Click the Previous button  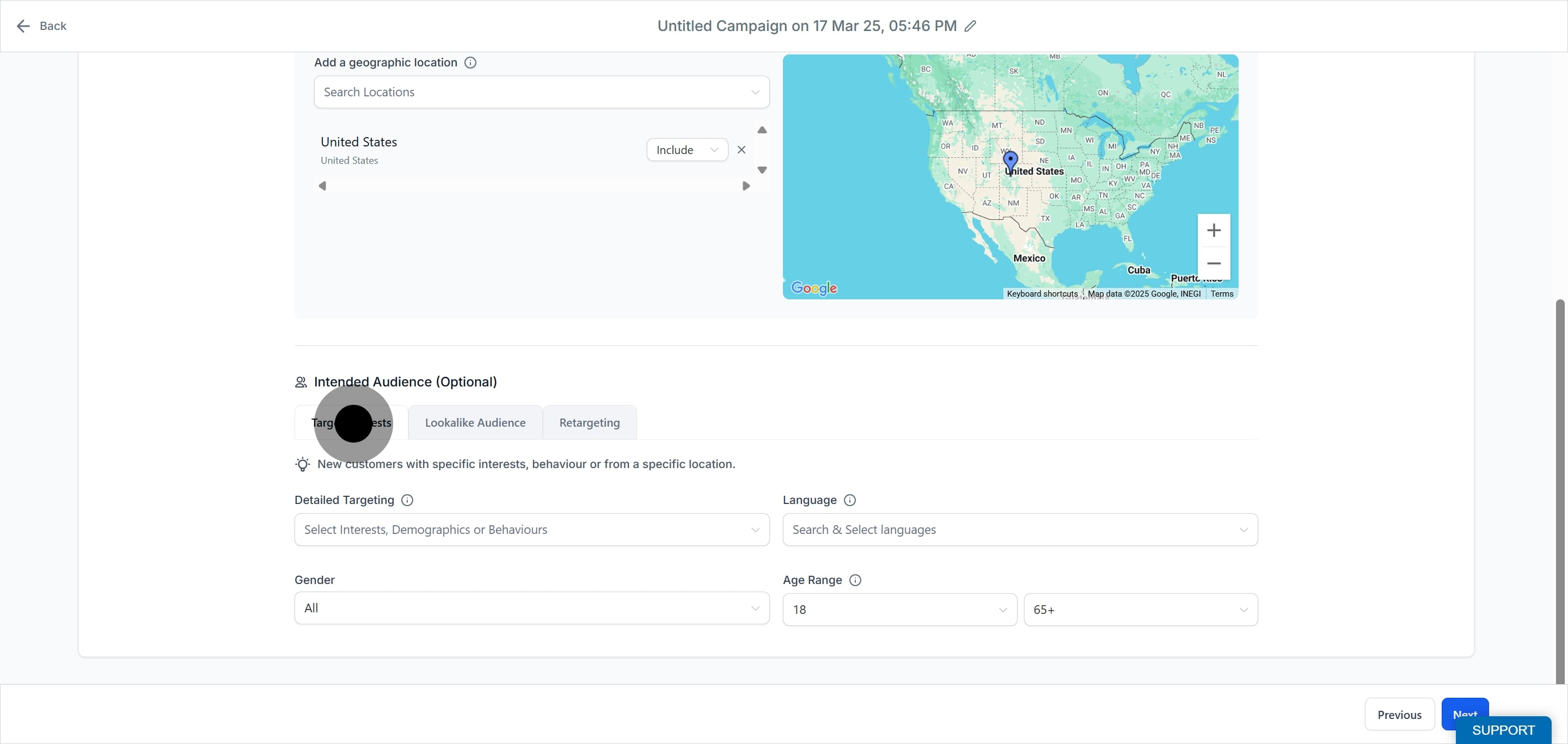point(1399,715)
